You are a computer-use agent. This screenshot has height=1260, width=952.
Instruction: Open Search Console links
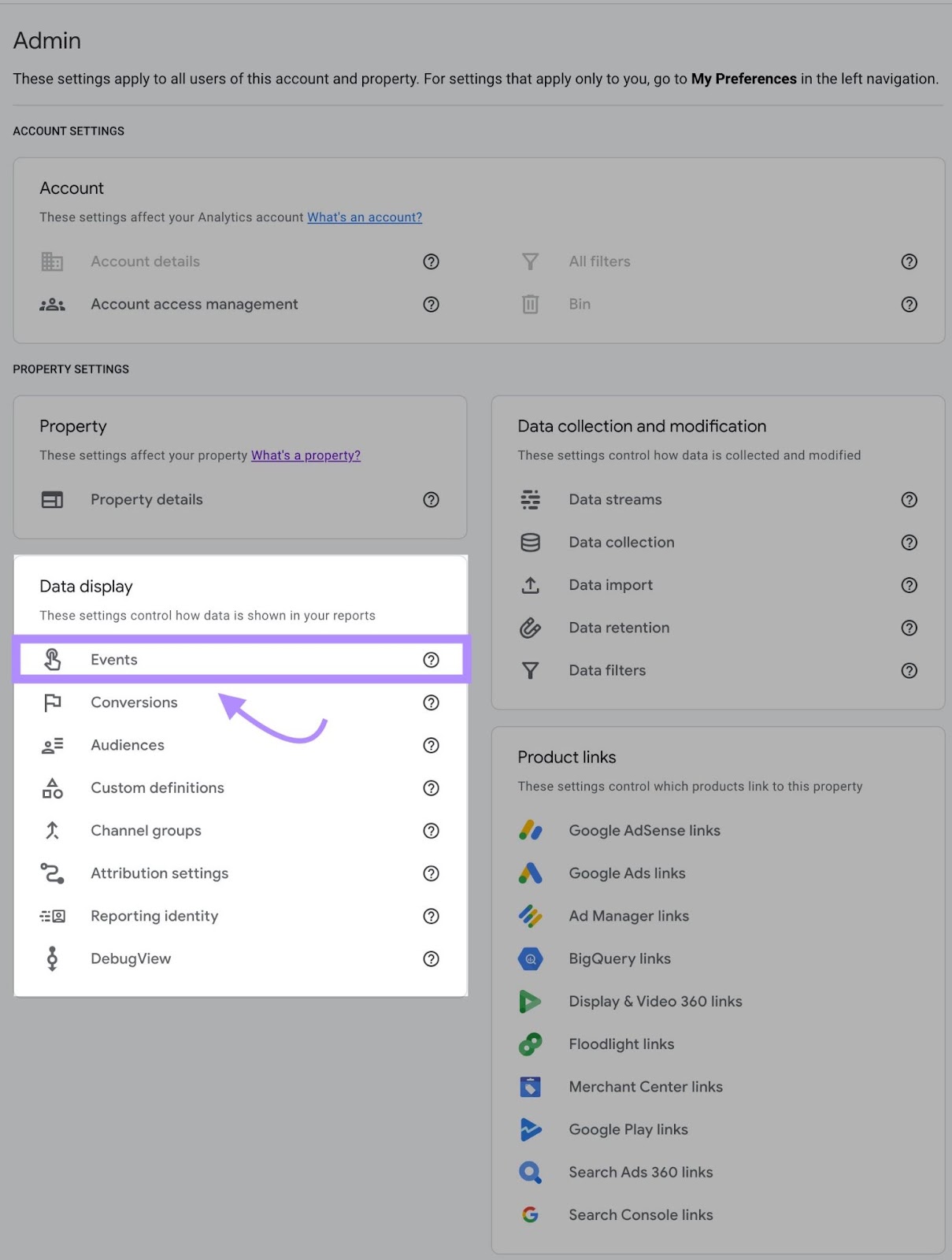(641, 1215)
